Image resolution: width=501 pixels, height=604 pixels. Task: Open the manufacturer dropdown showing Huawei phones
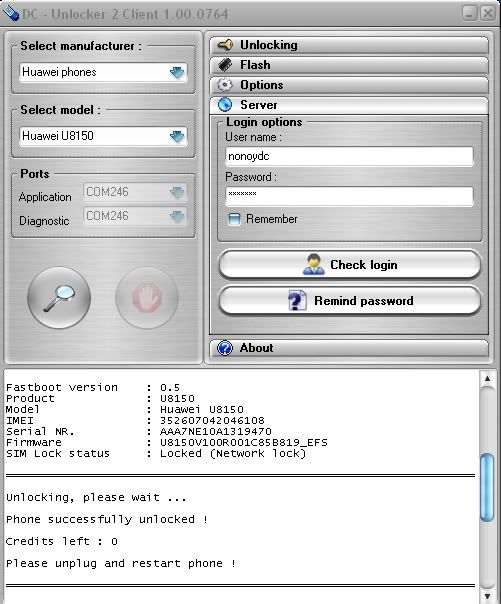click(x=103, y=72)
